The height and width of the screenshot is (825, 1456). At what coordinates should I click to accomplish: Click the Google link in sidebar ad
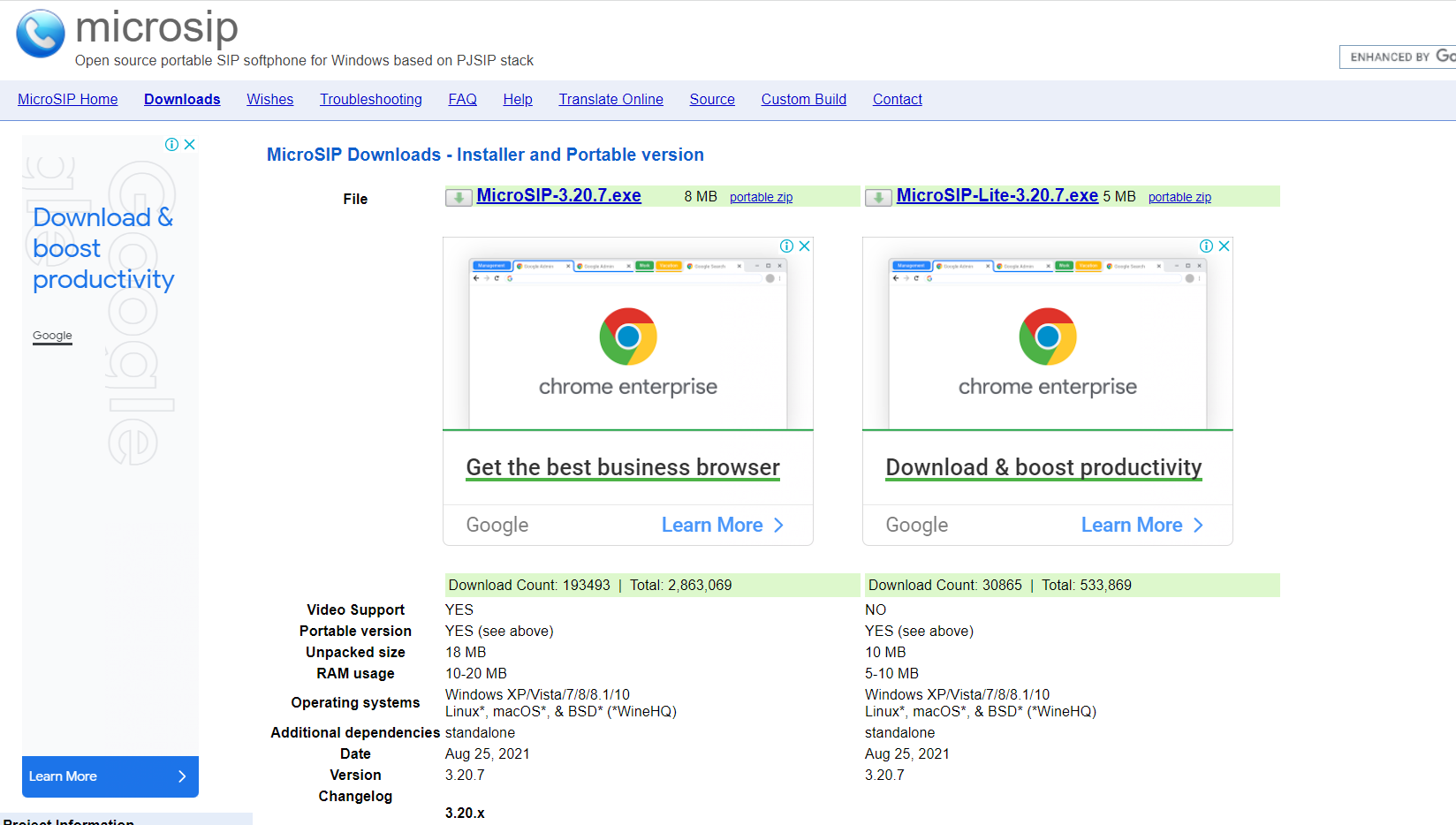(x=52, y=336)
